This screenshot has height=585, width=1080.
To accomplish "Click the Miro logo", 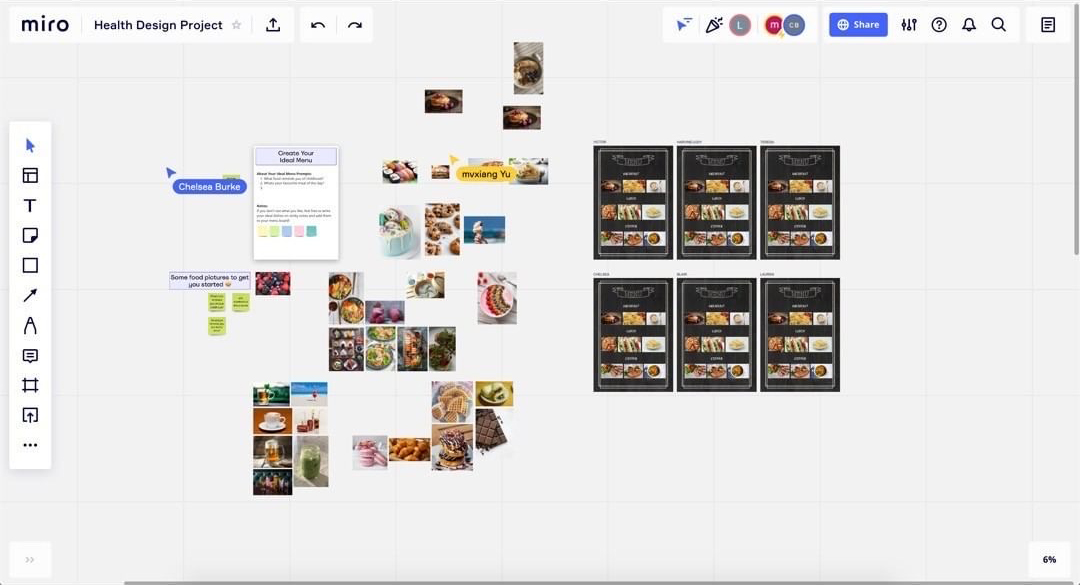I will pyautogui.click(x=45, y=25).
